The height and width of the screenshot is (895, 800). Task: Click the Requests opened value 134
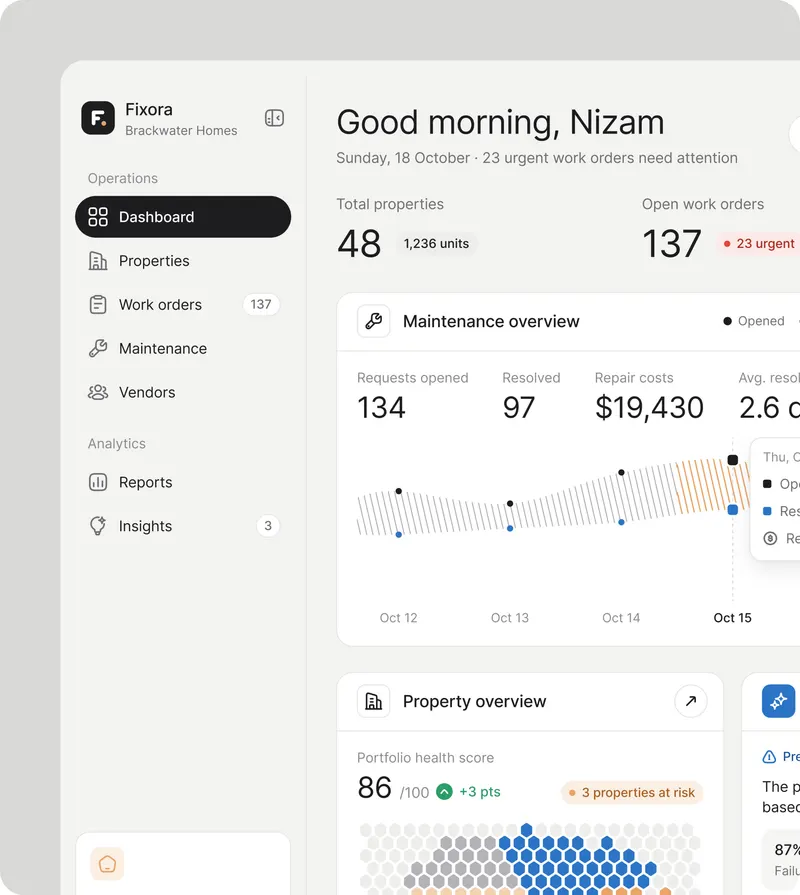[x=381, y=408]
